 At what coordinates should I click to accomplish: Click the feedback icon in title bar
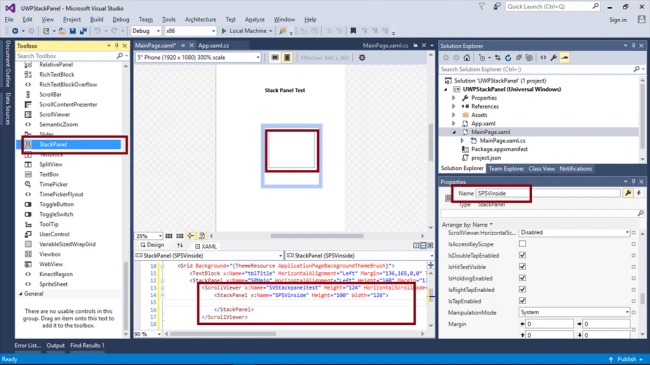tap(497, 7)
